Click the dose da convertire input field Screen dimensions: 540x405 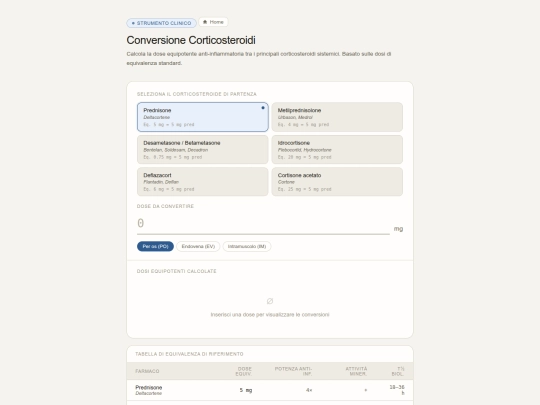263,224
